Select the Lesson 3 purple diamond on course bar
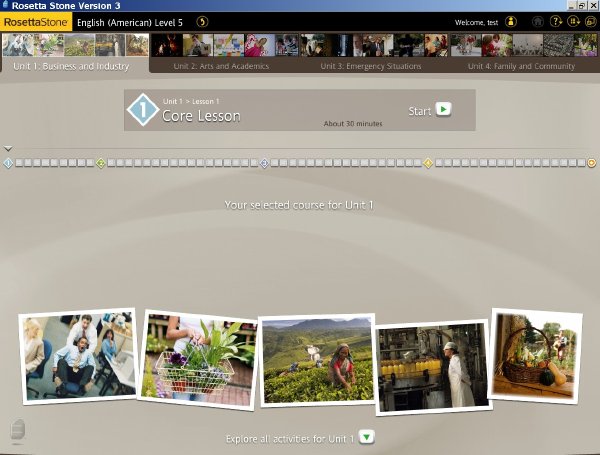 [264, 163]
